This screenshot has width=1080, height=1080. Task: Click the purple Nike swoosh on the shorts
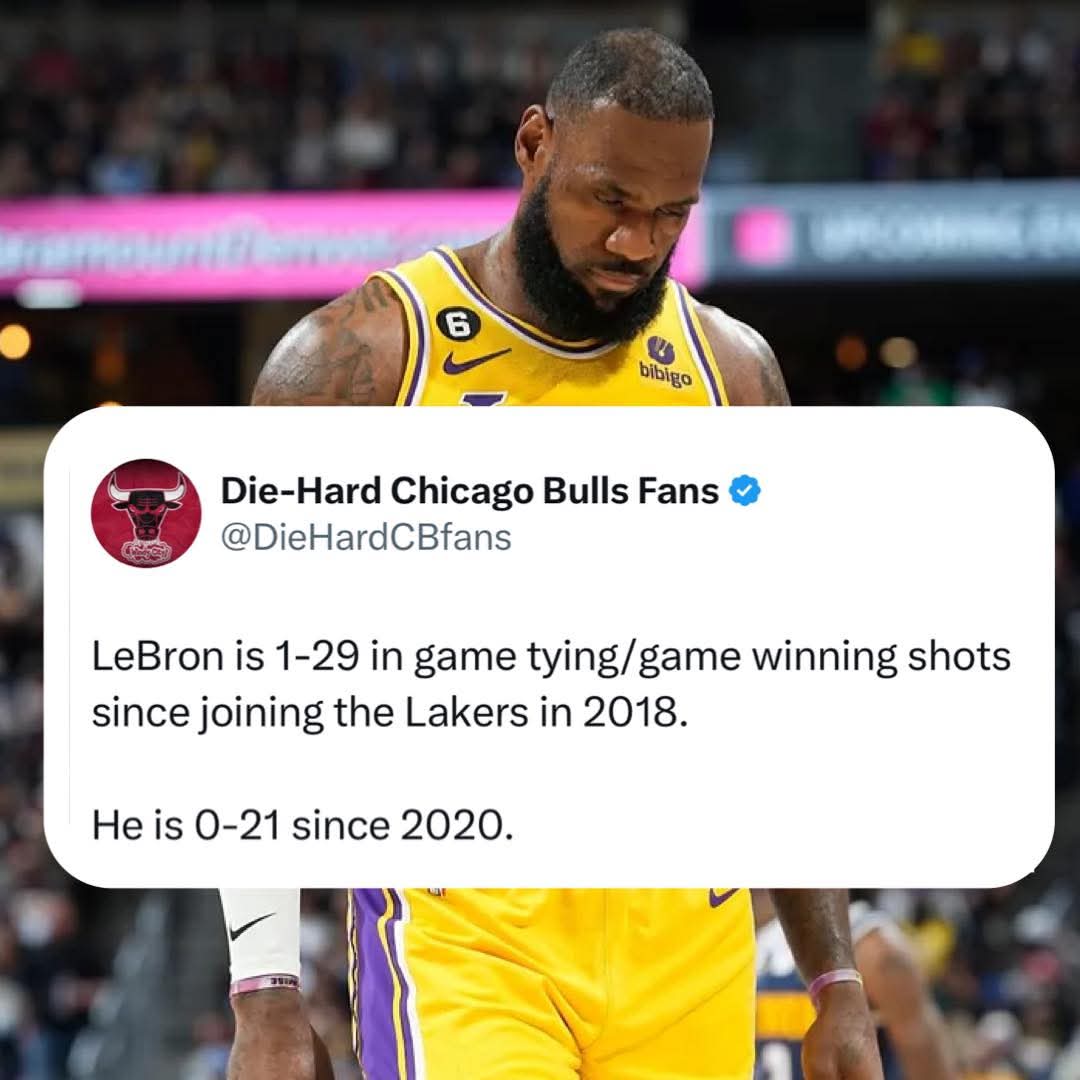(723, 896)
